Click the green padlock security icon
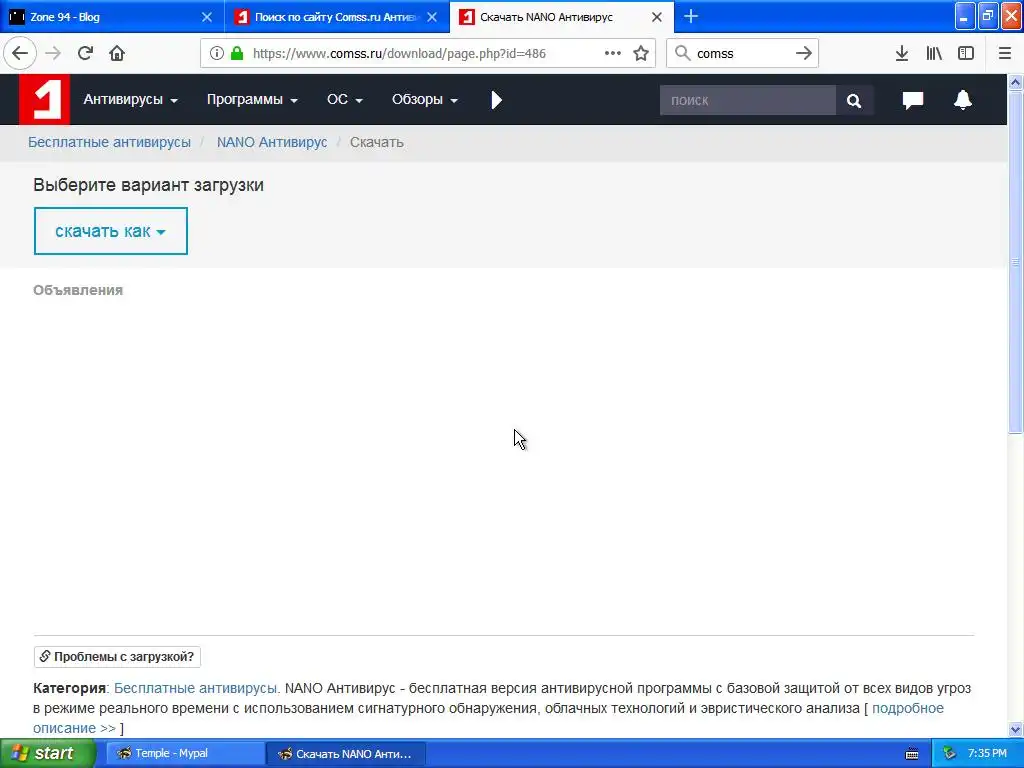1024x768 pixels. click(x=237, y=54)
